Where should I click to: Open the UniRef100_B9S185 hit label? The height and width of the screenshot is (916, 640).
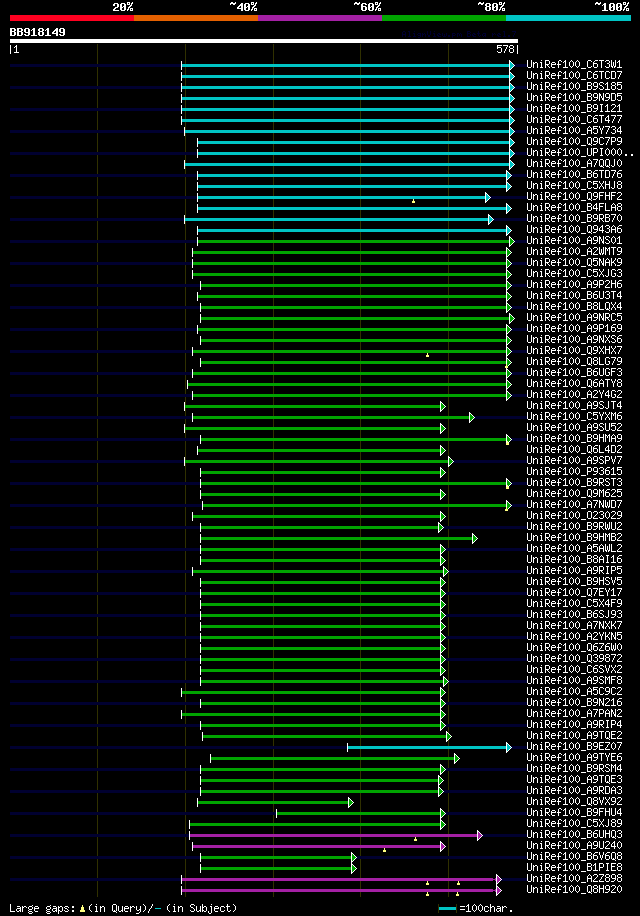coord(574,86)
